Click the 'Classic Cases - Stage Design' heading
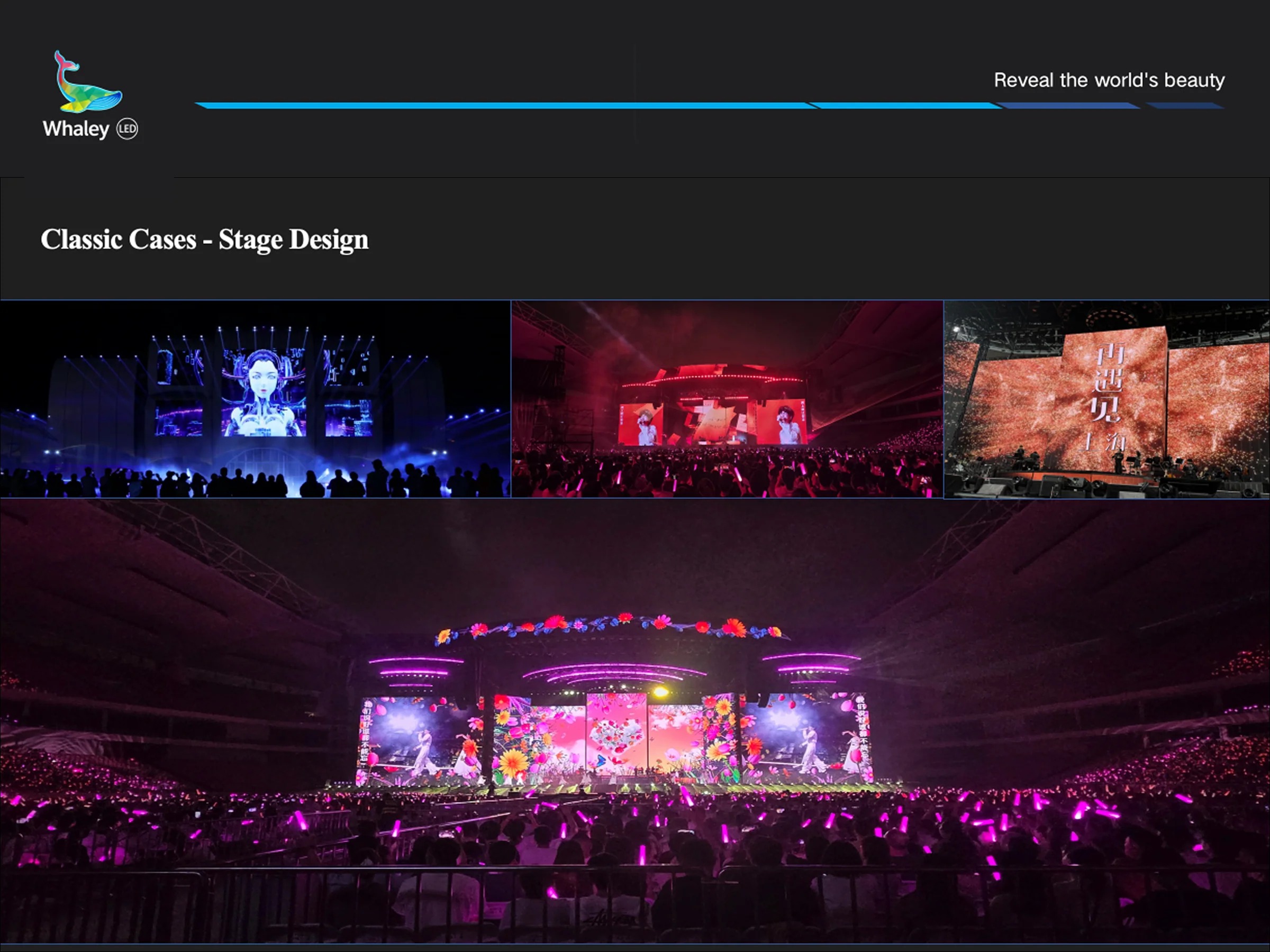The height and width of the screenshot is (952, 1270). point(204,240)
